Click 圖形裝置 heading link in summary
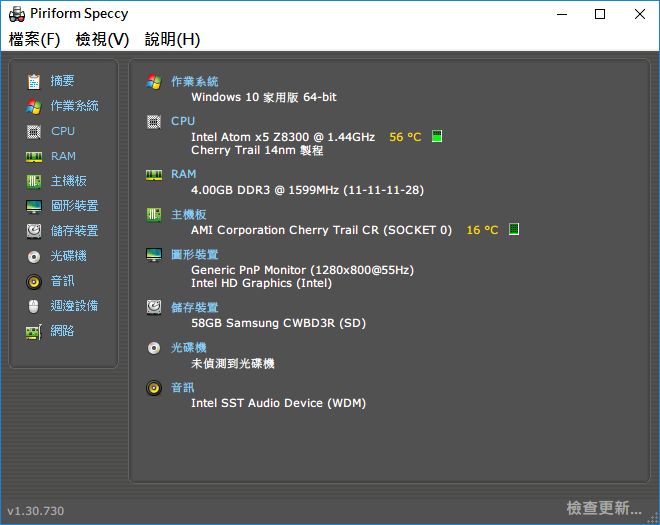This screenshot has width=660, height=525. (x=194, y=255)
